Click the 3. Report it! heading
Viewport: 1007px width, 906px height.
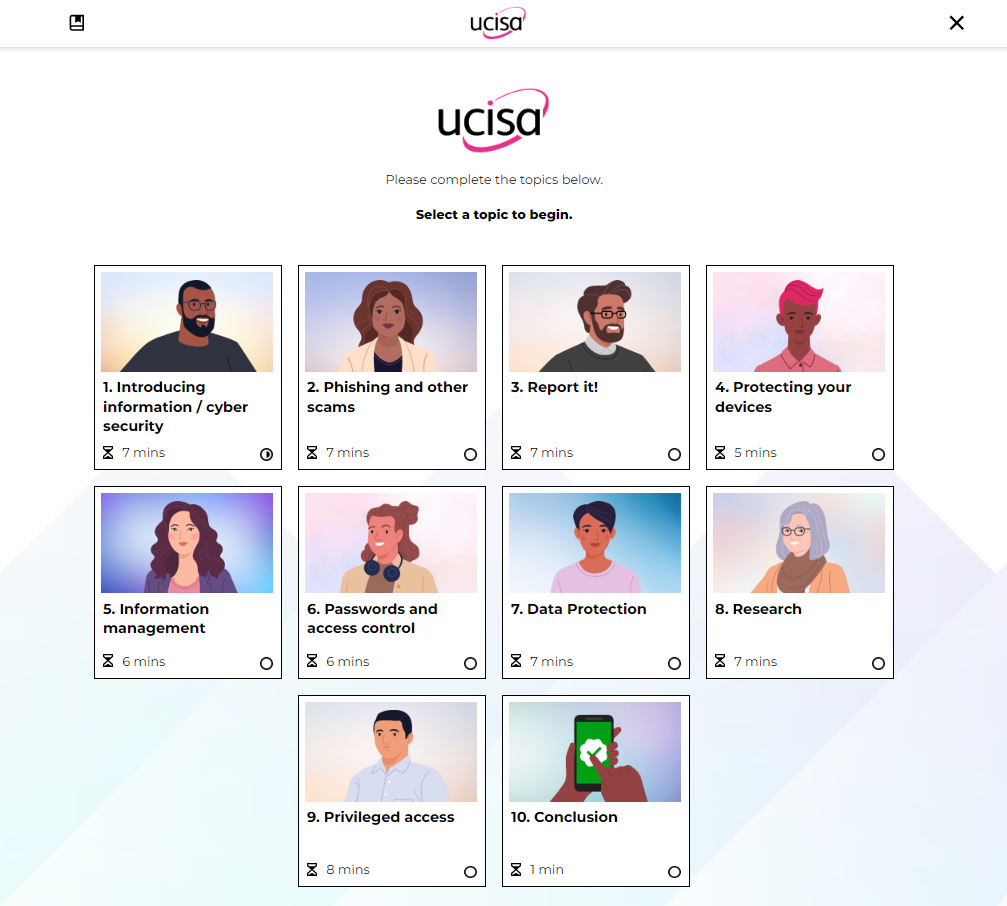(554, 387)
